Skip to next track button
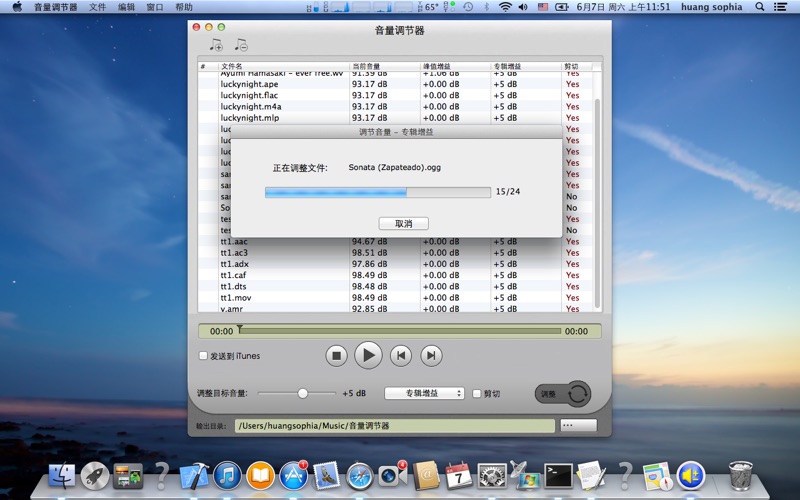 pos(431,355)
